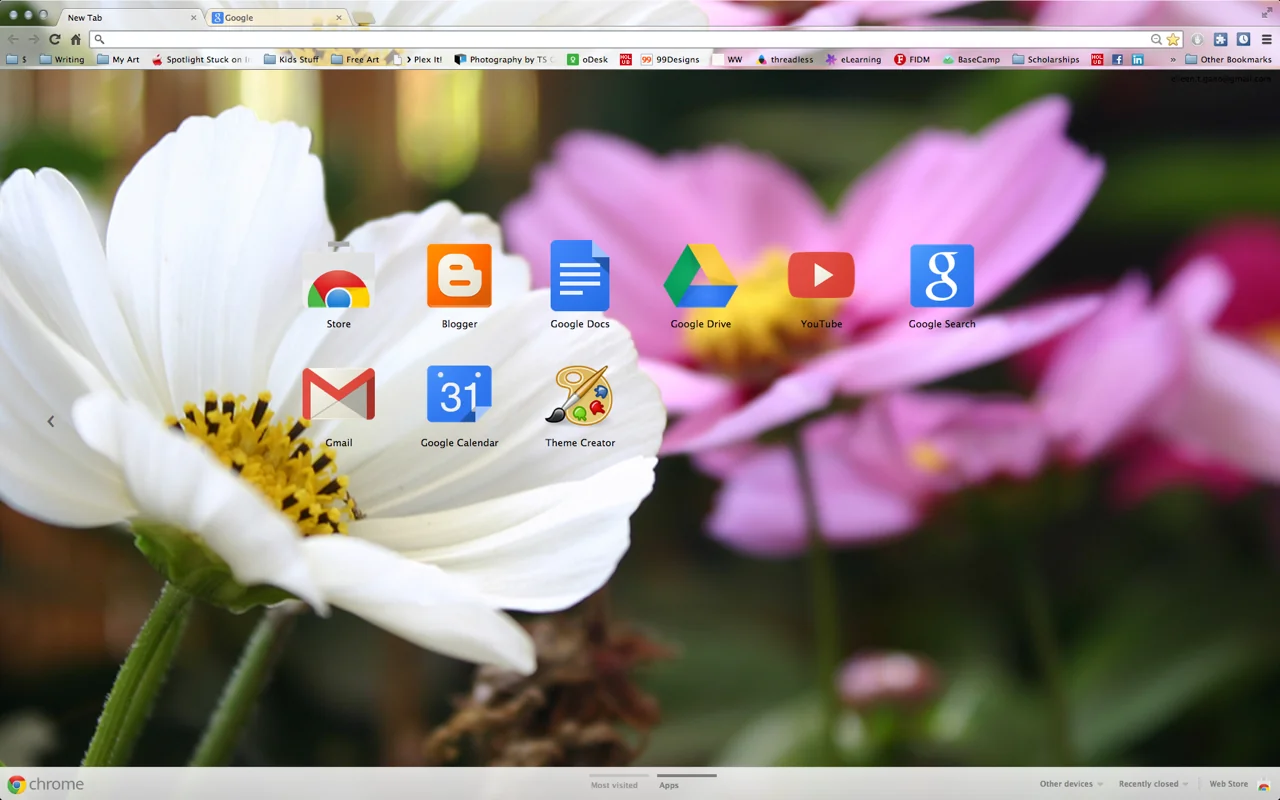Click the clock extension icon
Screen dimensions: 1280x800
coord(1243,39)
